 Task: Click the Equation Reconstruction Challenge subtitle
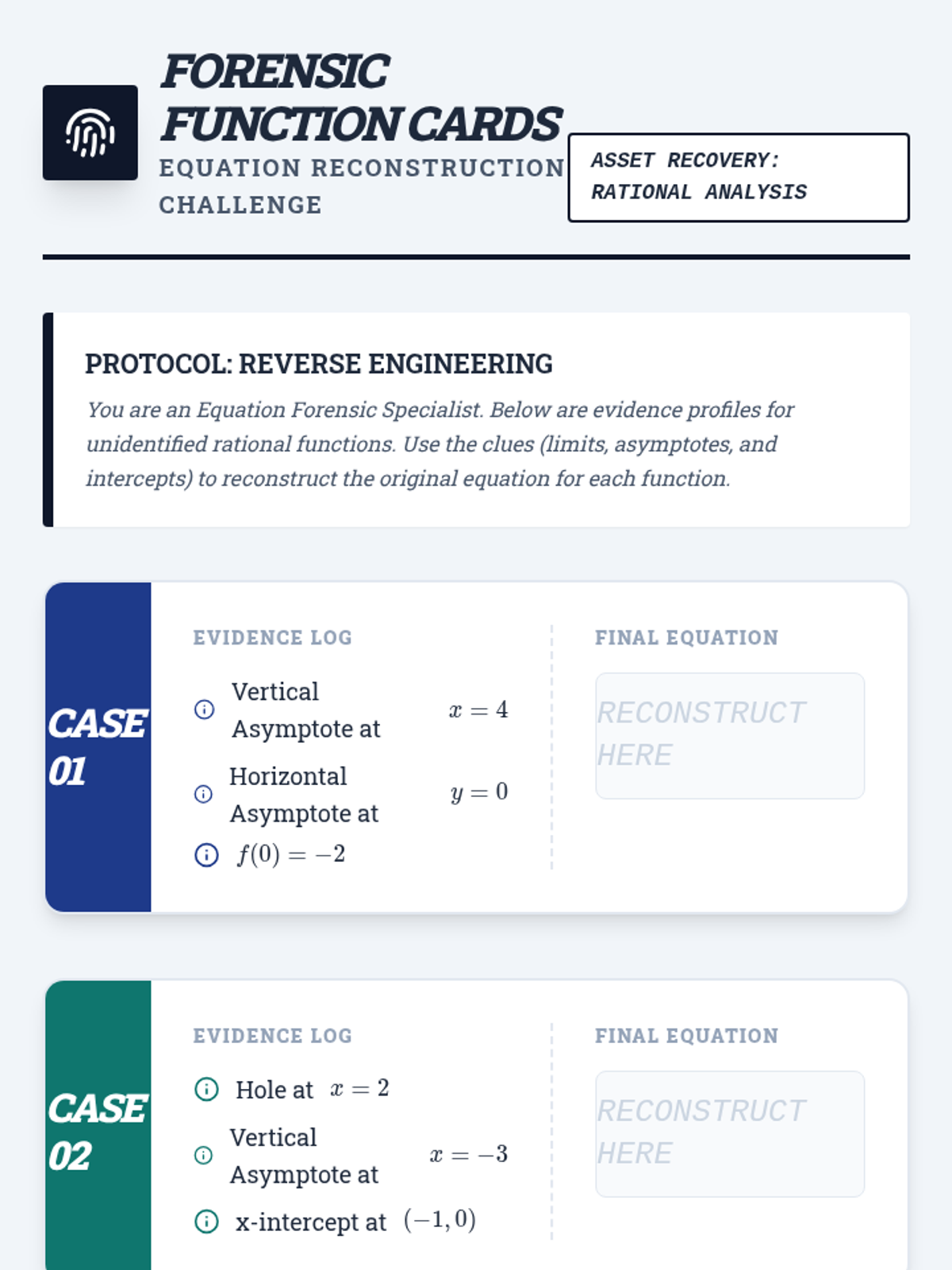coord(361,186)
